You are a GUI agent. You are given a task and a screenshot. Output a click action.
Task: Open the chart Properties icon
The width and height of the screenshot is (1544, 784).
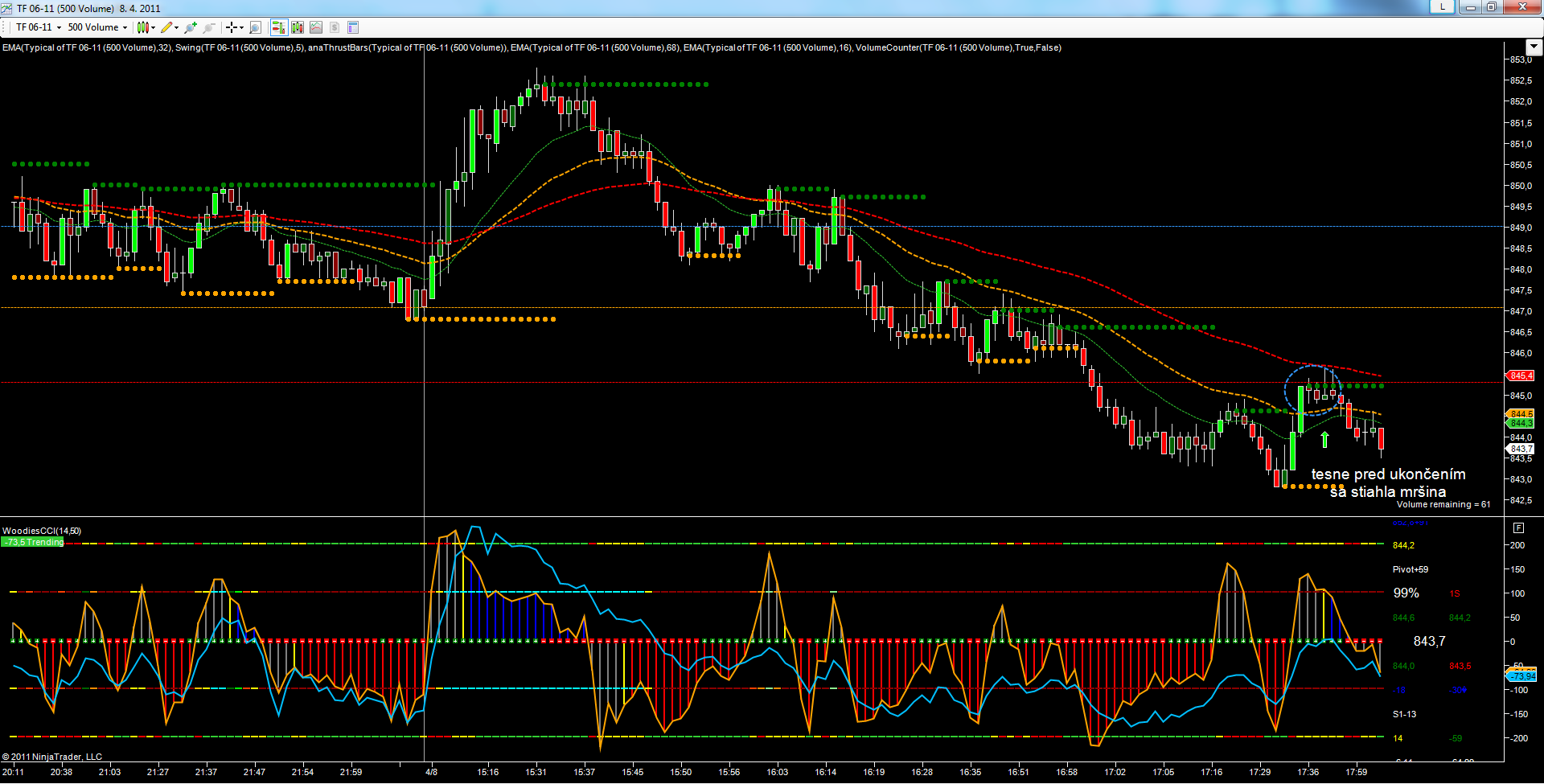353,27
